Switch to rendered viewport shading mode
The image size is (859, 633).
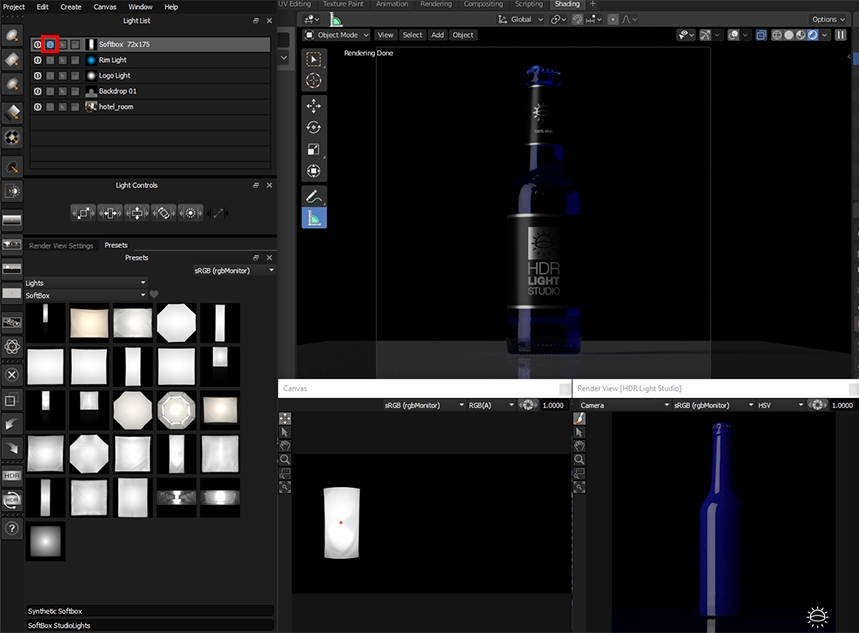pos(812,35)
